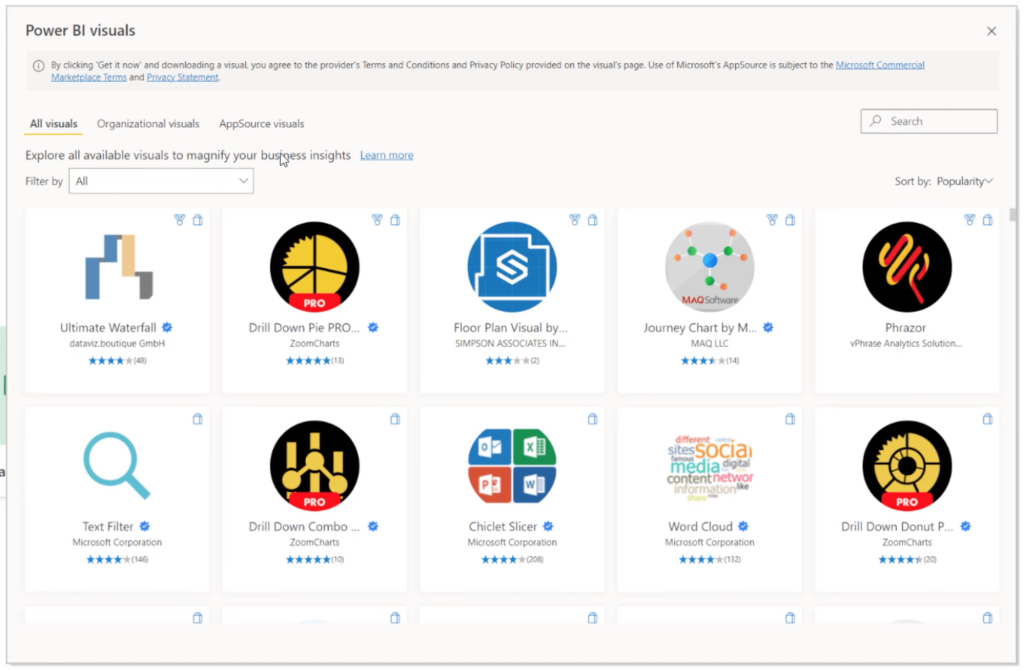1024x671 pixels.
Task: Open the Journey Chart MAQ Software icon
Action: point(710,267)
